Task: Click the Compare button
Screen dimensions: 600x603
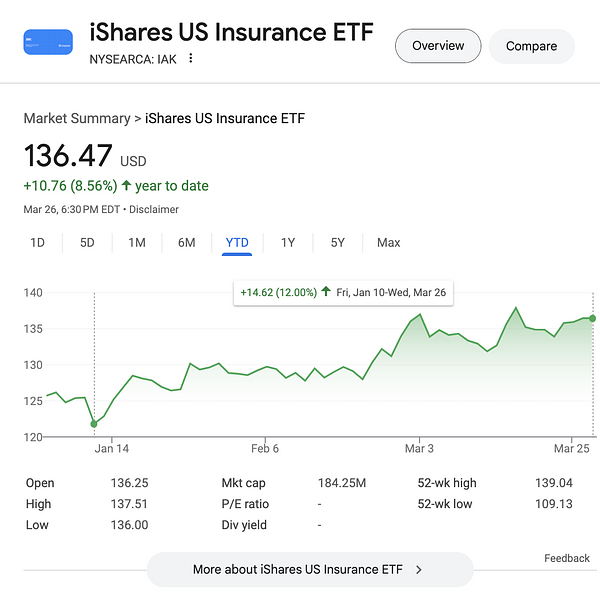Action: (531, 46)
